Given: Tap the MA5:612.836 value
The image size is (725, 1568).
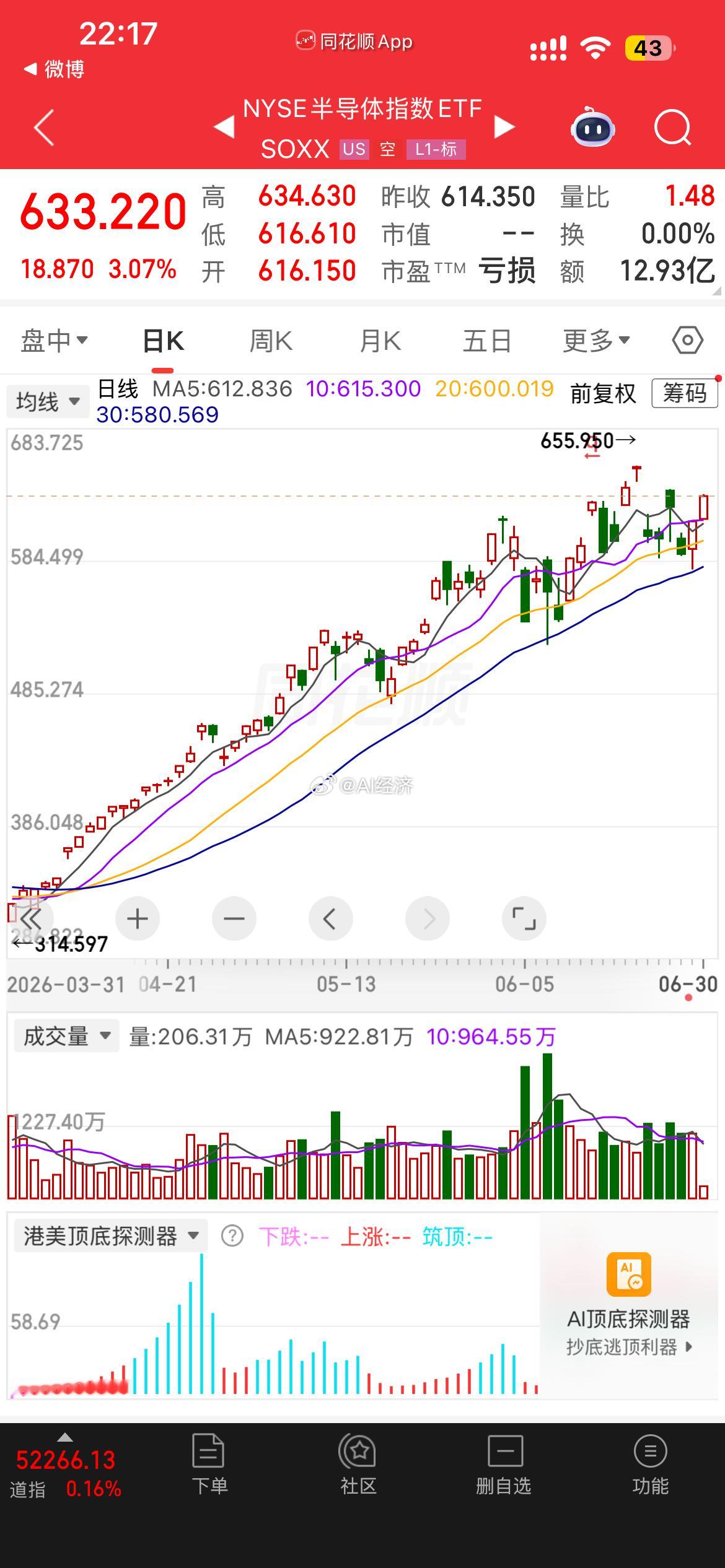Looking at the screenshot, I should click(222, 389).
